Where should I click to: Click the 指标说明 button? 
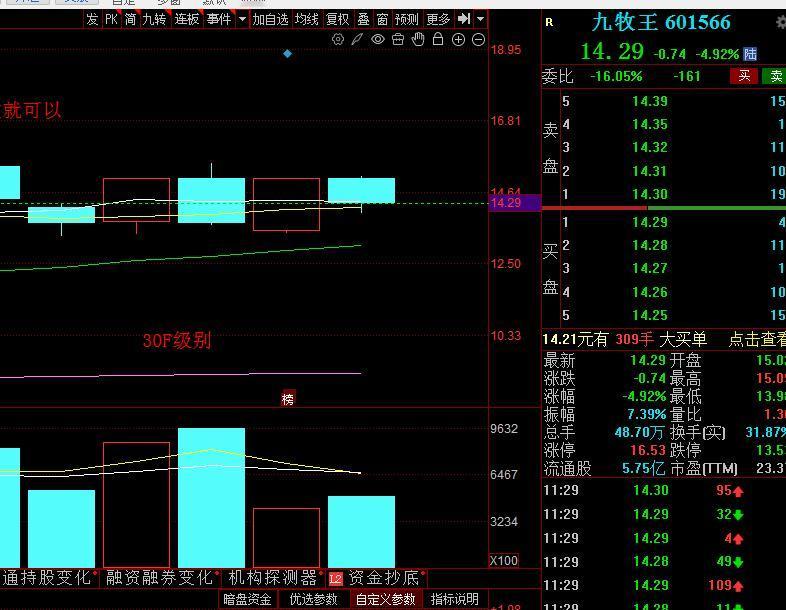(454, 599)
